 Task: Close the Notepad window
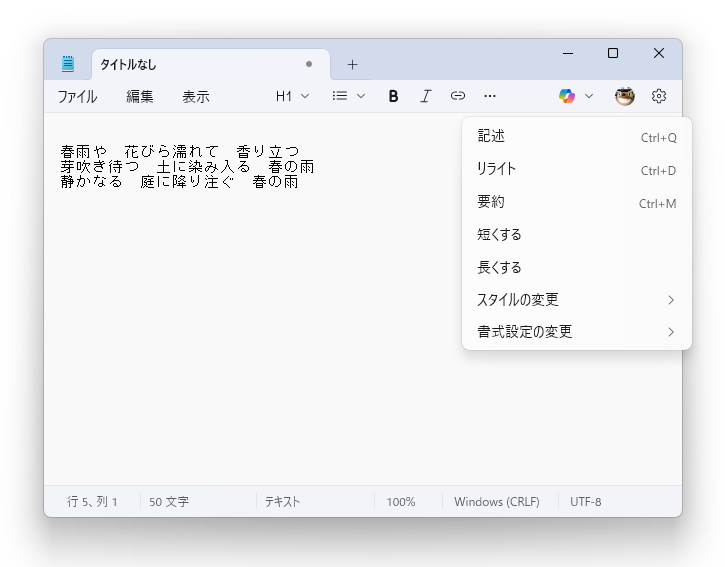658,54
